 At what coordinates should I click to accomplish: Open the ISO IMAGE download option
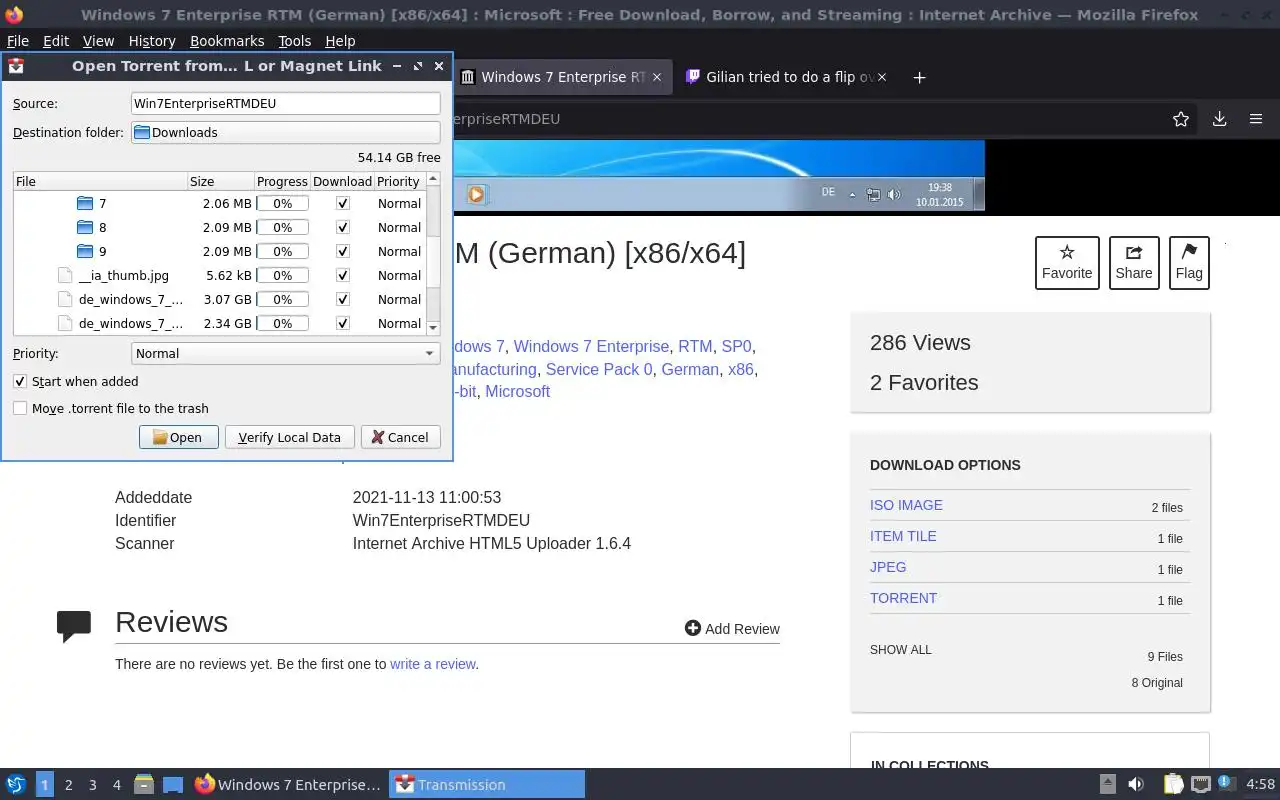tap(906, 505)
